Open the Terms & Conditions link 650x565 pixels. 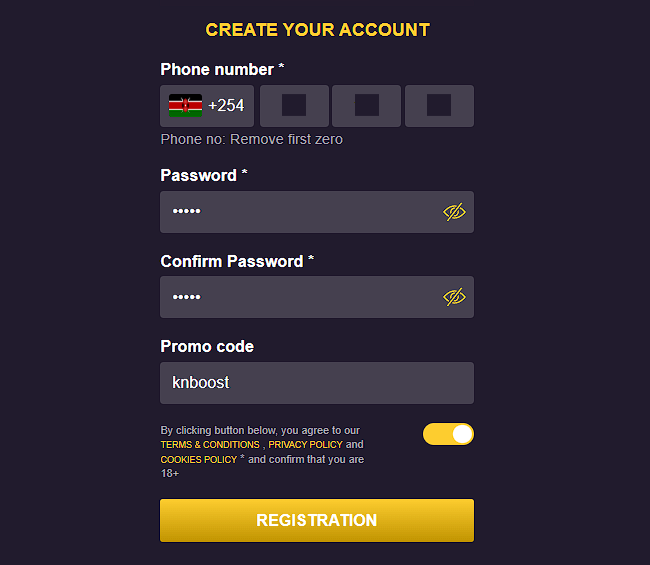[x=210, y=445]
